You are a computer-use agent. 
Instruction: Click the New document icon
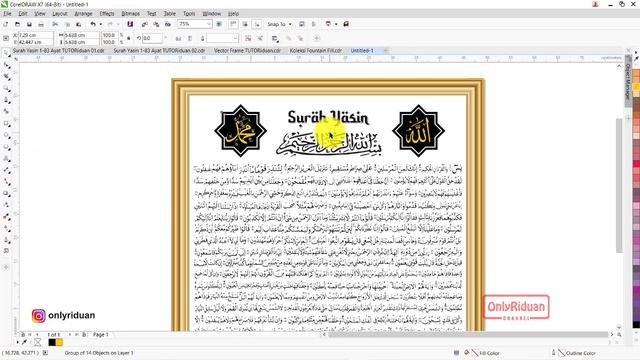click(6, 24)
